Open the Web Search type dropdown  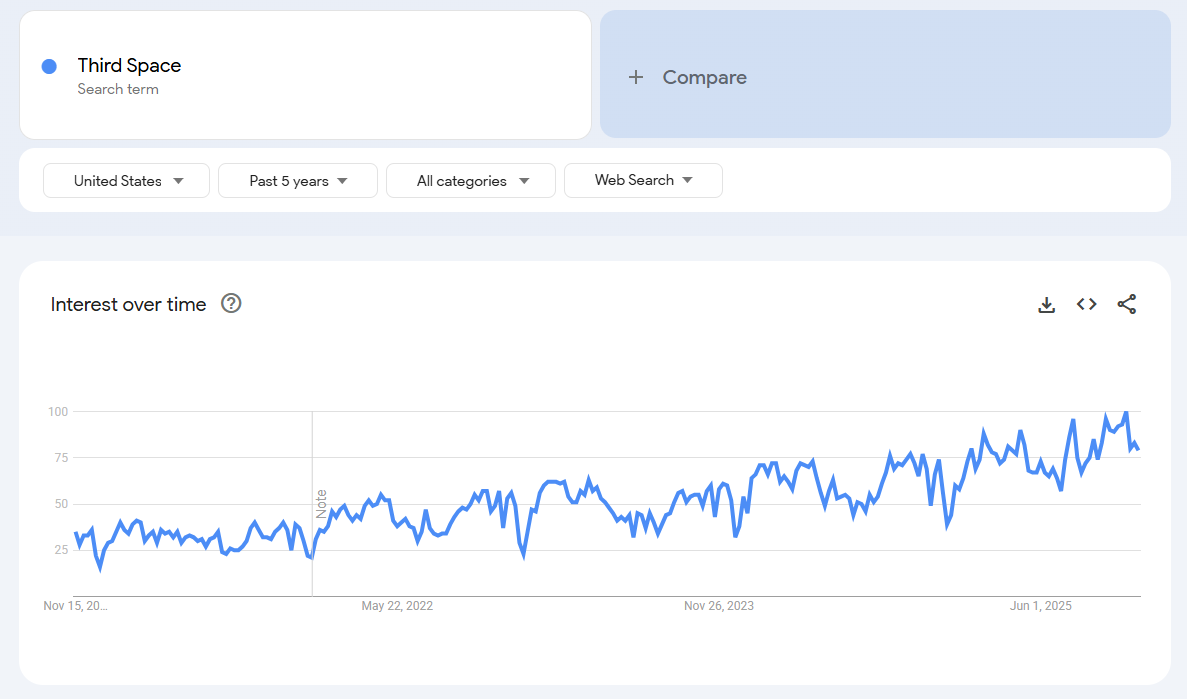pyautogui.click(x=643, y=180)
